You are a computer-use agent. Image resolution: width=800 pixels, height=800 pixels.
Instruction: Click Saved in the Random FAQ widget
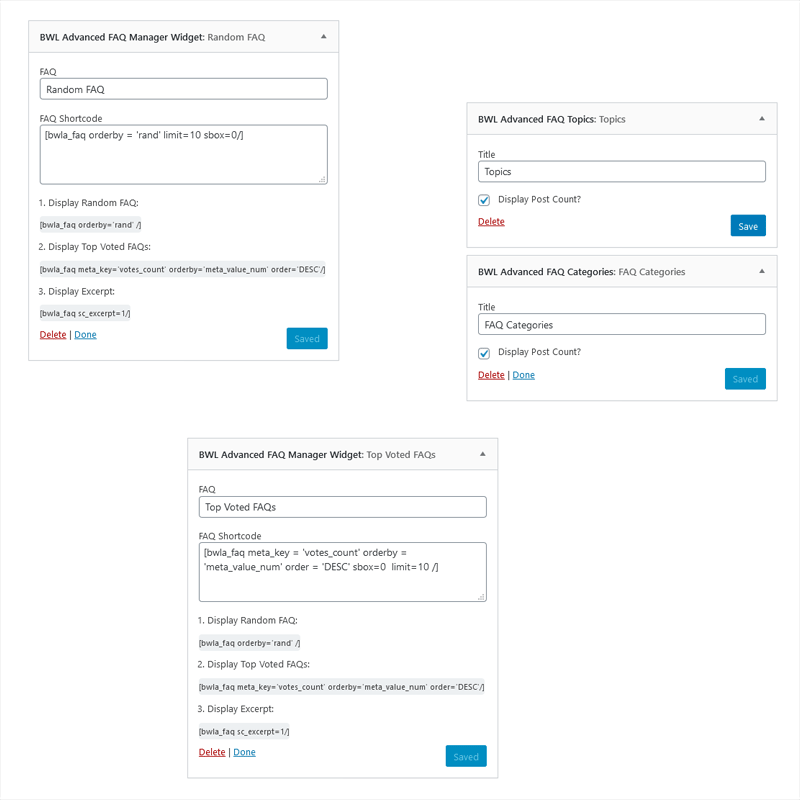[x=306, y=338]
